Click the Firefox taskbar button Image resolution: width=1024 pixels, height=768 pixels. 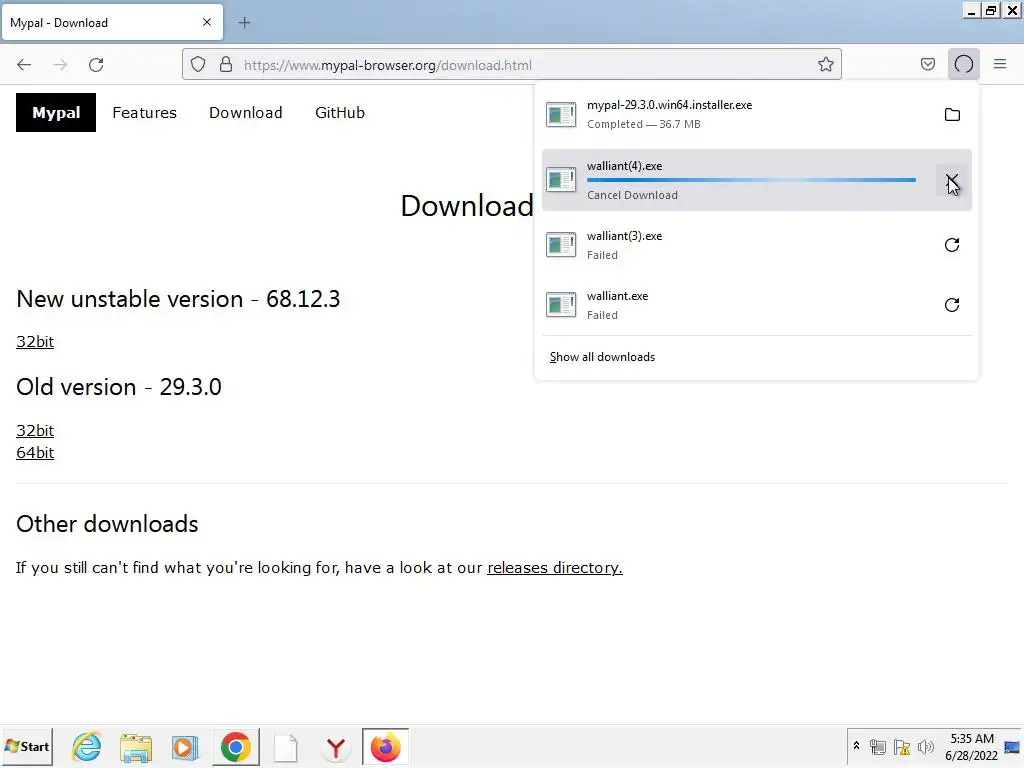[385, 747]
